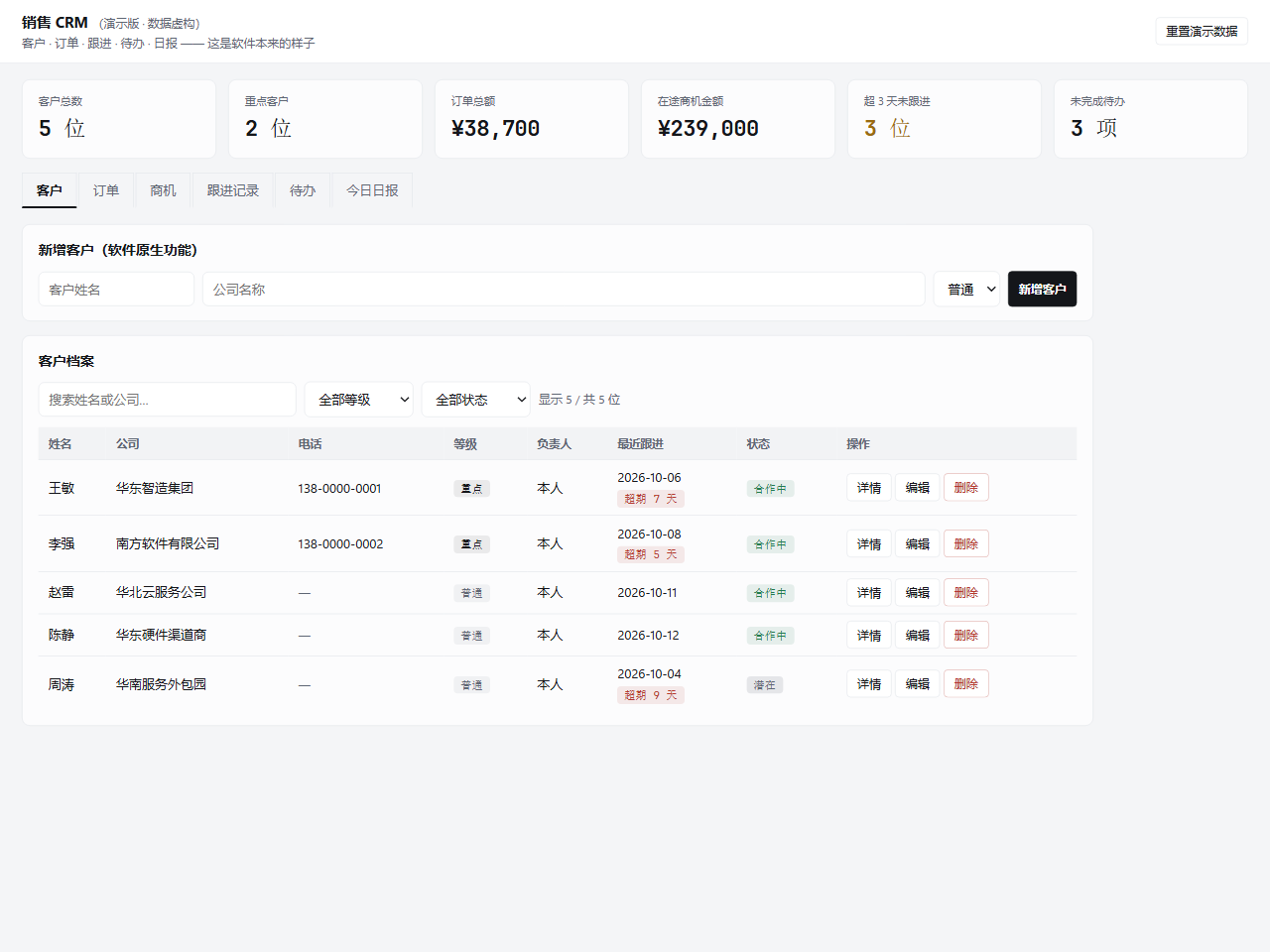Image resolution: width=1270 pixels, height=952 pixels.
Task: Click the company name 华北云服务公司
Action: pos(162,592)
